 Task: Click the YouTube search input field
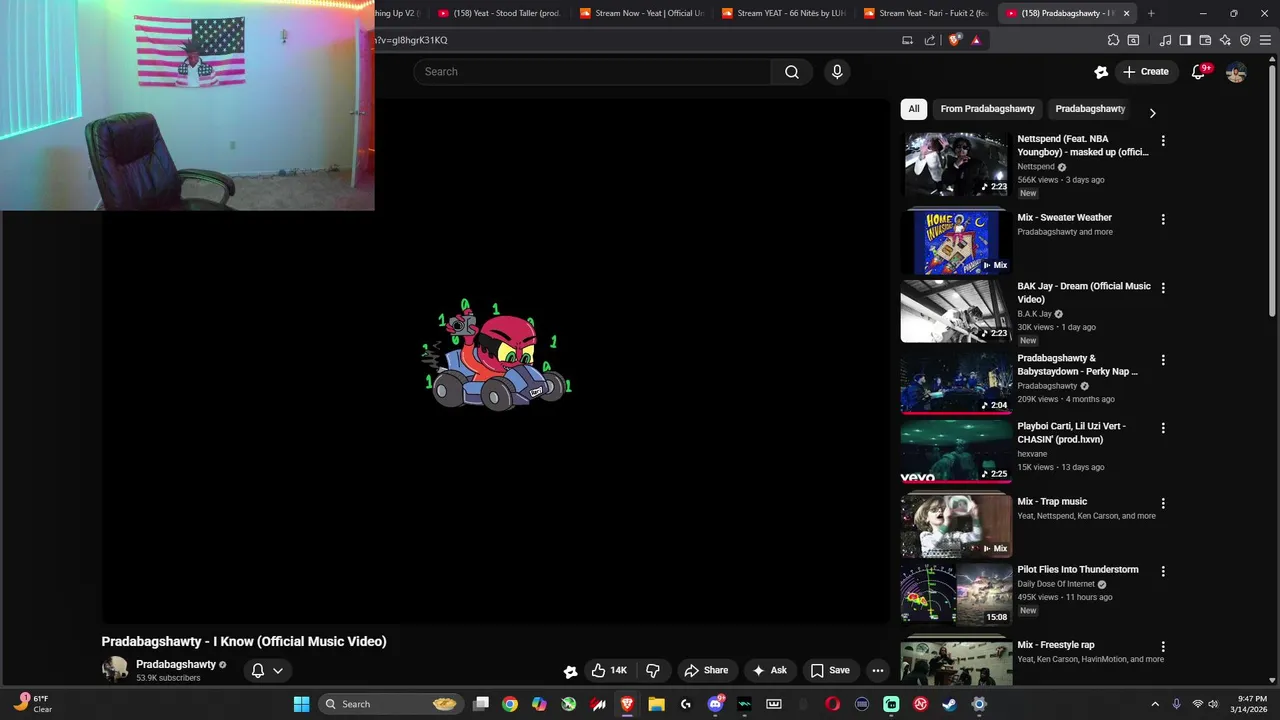[x=592, y=72]
